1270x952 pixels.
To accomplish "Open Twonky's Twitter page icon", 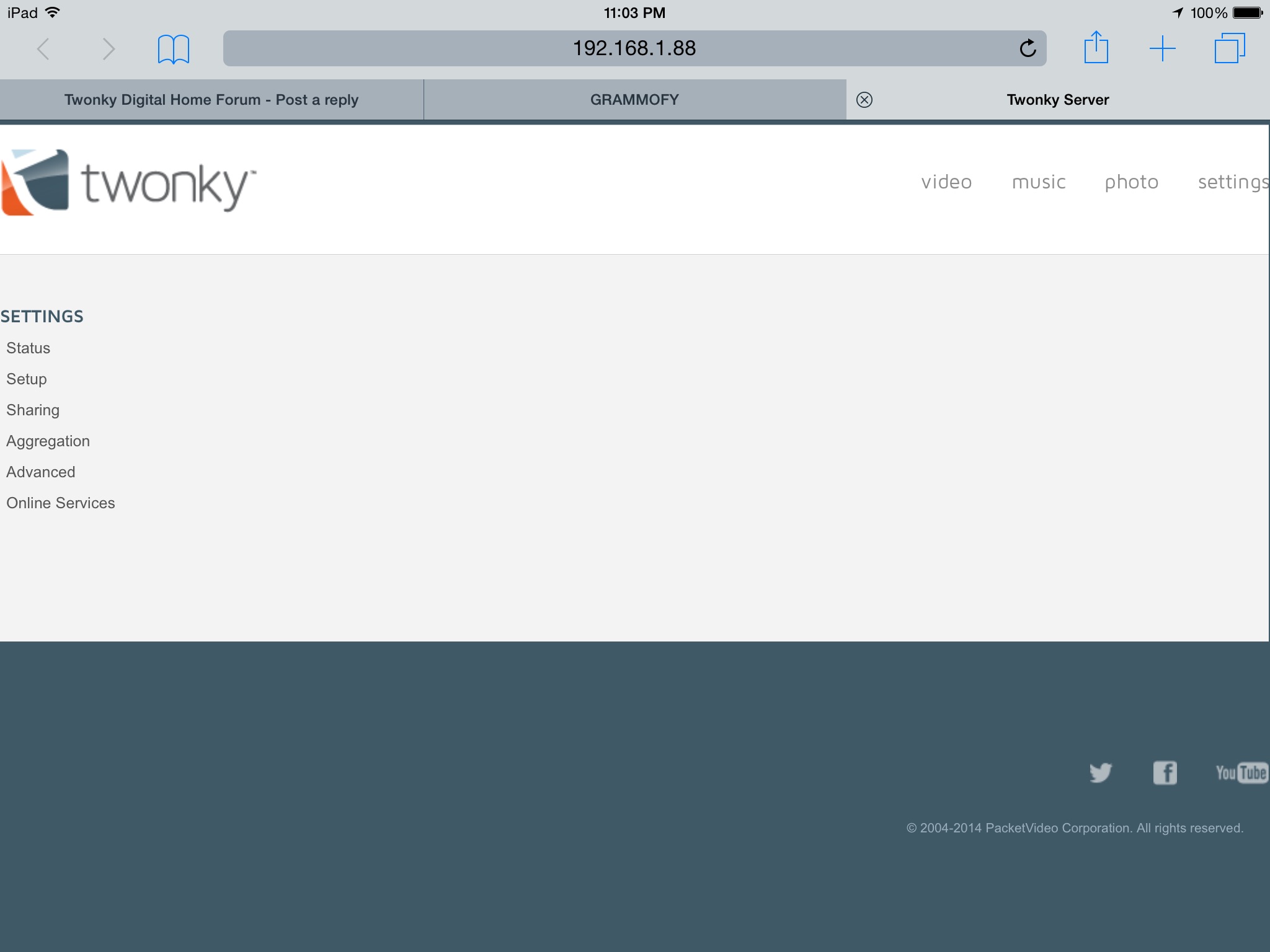I will [1101, 773].
